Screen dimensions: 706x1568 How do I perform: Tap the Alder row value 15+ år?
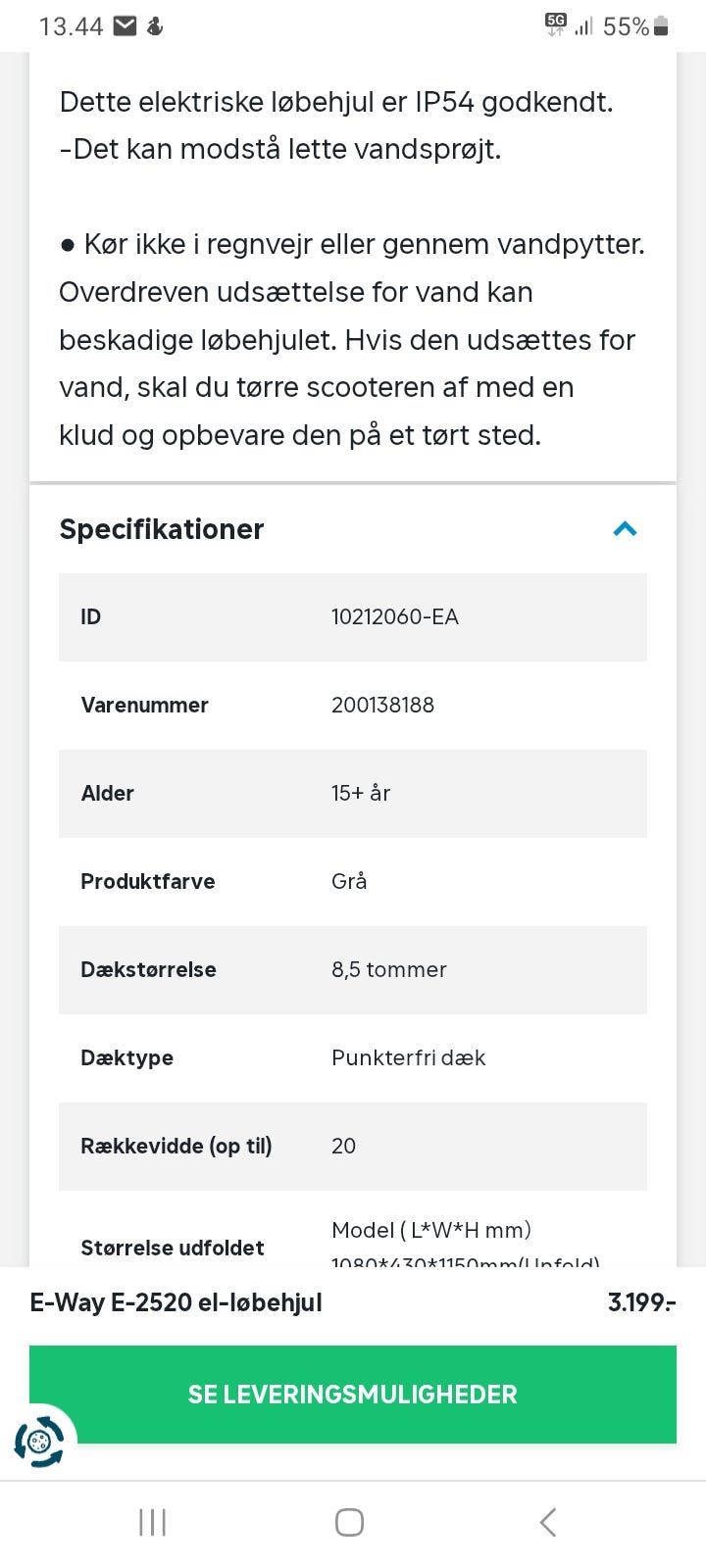(361, 793)
